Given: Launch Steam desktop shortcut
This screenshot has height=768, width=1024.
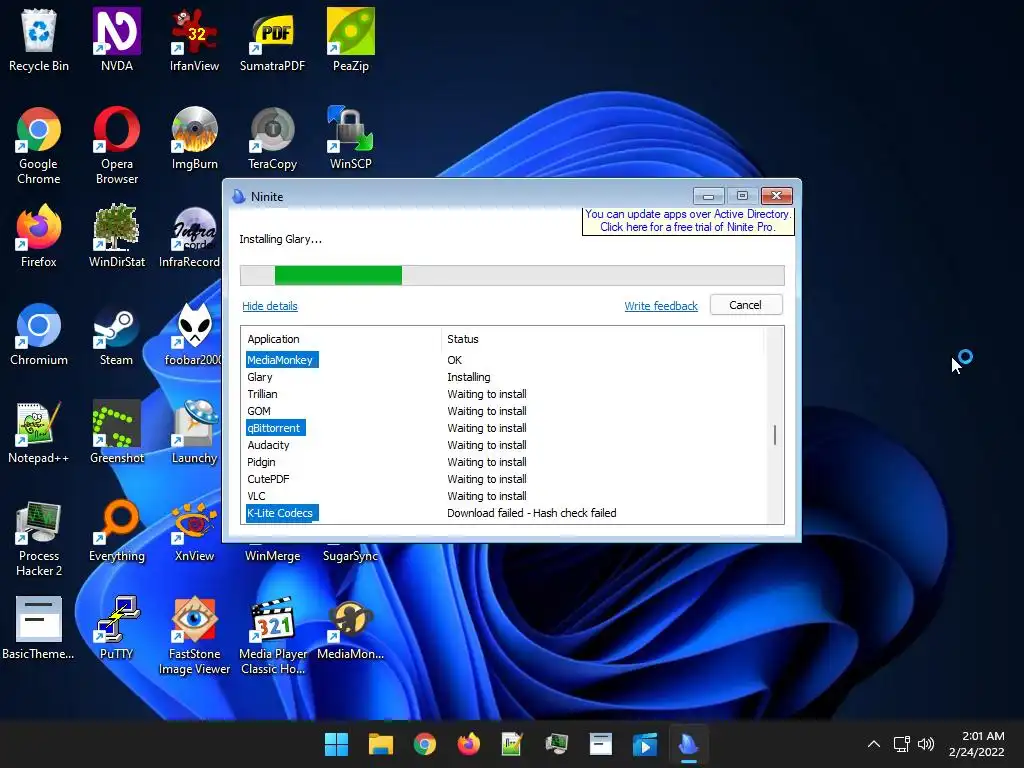Looking at the screenshot, I should [116, 334].
